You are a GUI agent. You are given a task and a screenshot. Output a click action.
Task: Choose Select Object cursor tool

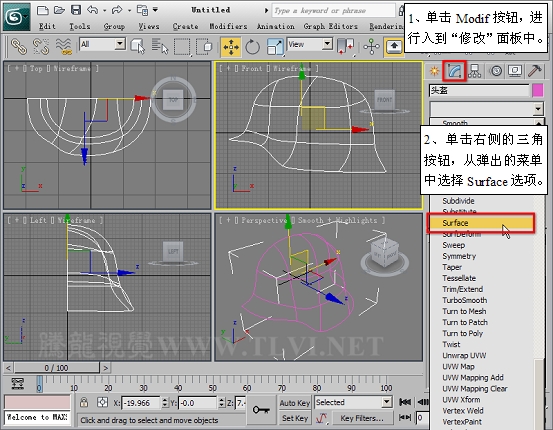point(138,47)
